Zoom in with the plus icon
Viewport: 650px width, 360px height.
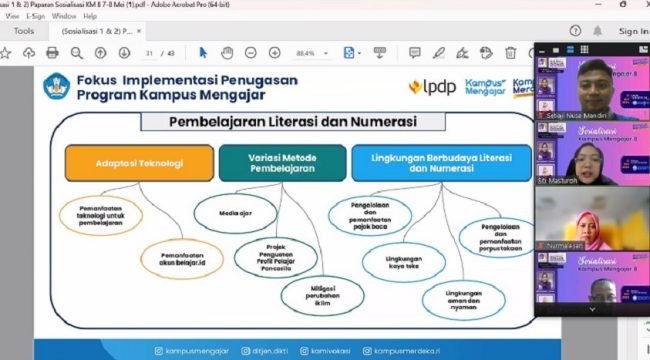pos(274,53)
